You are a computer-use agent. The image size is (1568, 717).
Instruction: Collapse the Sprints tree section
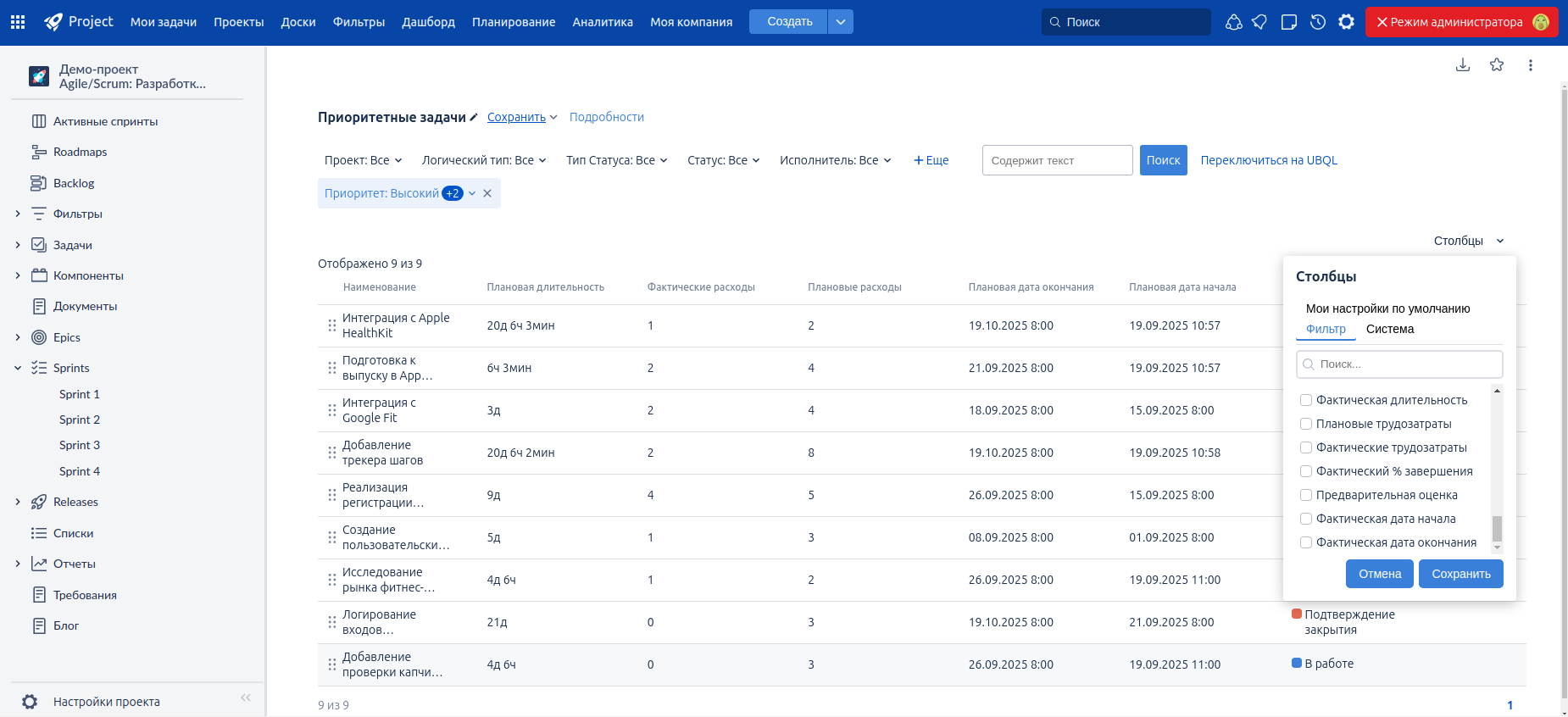18,368
